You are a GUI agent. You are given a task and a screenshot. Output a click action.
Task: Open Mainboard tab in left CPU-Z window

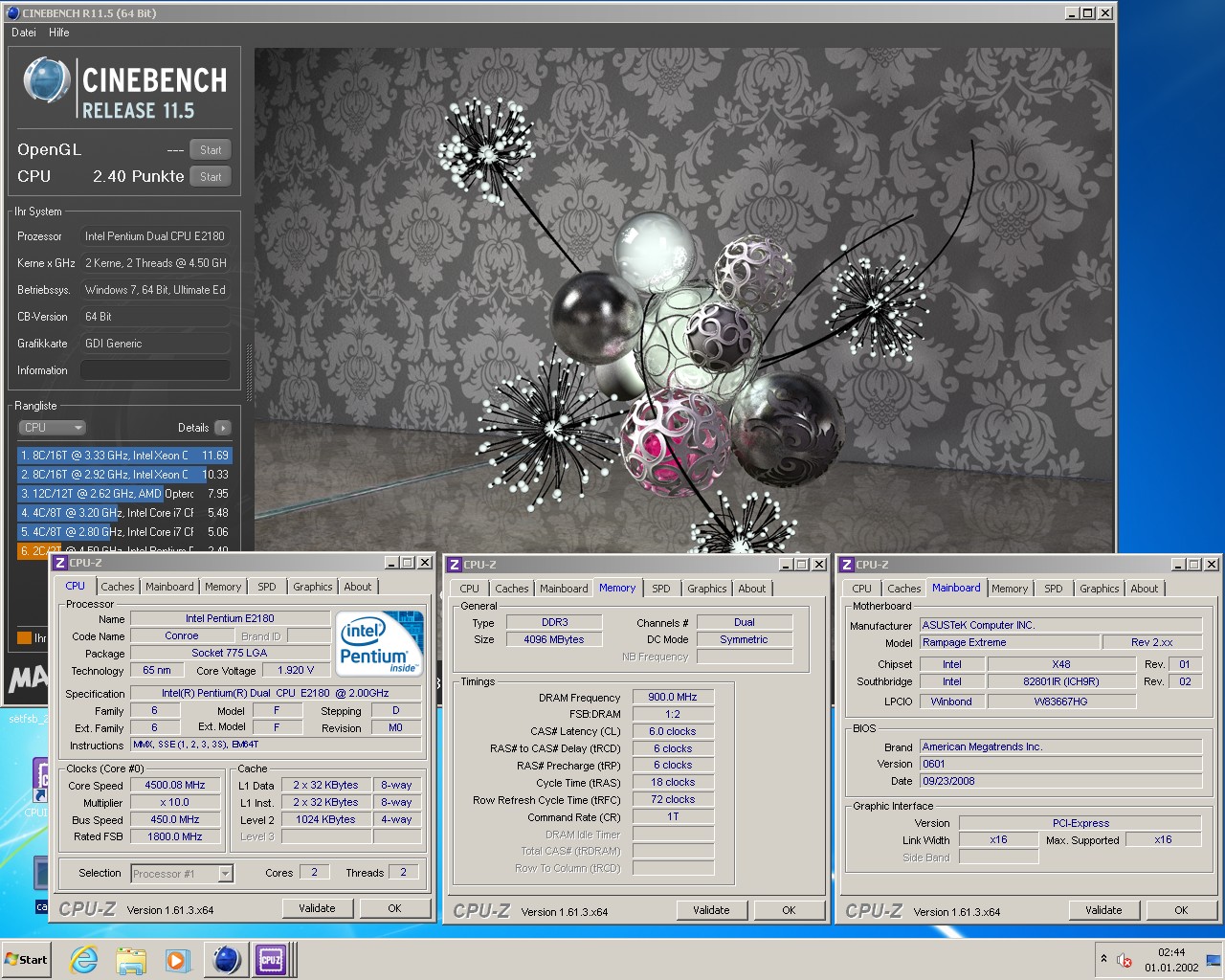point(169,587)
